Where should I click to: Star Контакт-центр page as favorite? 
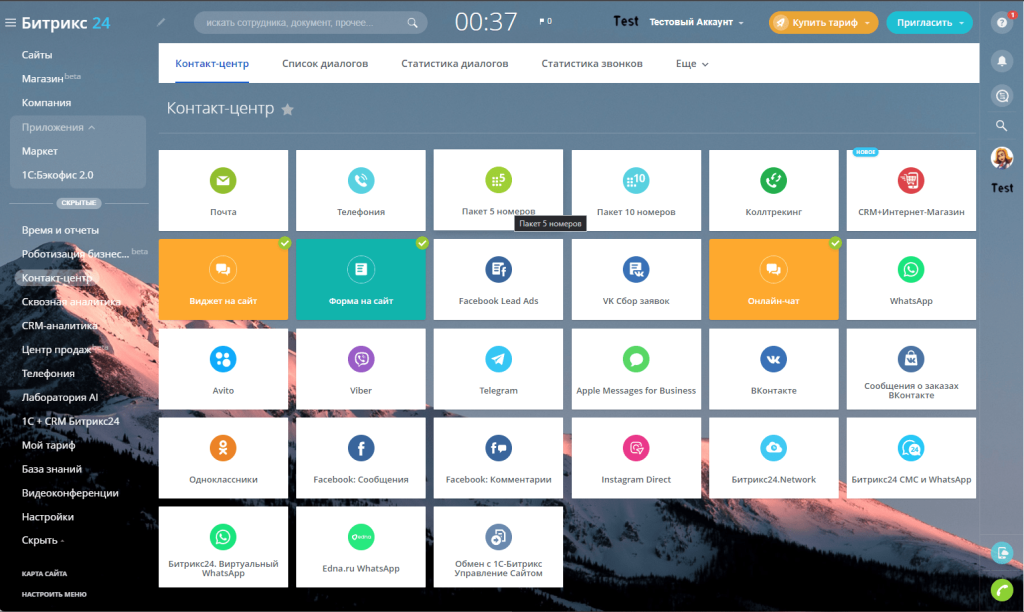click(288, 110)
